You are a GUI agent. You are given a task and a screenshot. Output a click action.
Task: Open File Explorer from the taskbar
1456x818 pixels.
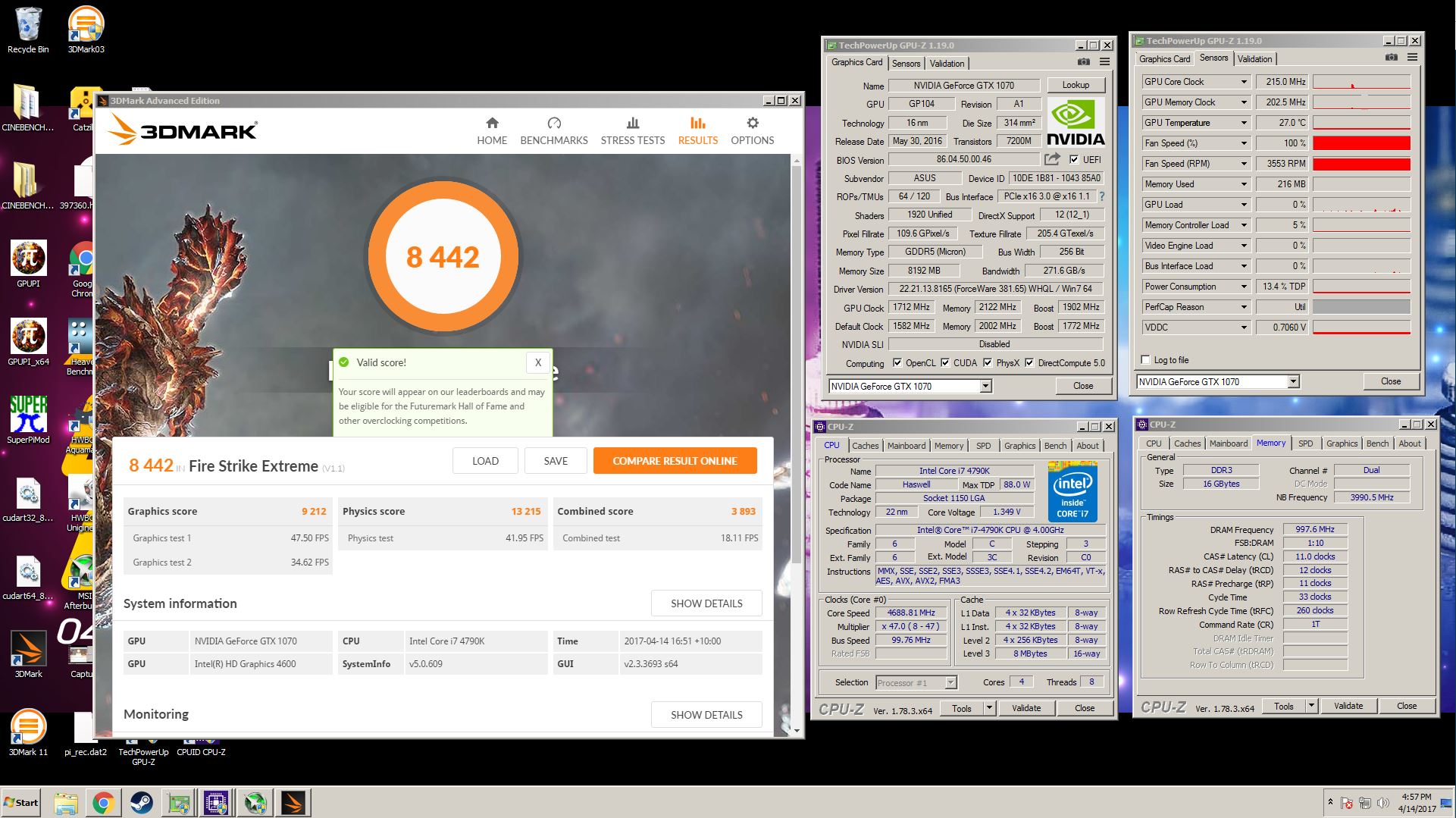click(x=66, y=803)
